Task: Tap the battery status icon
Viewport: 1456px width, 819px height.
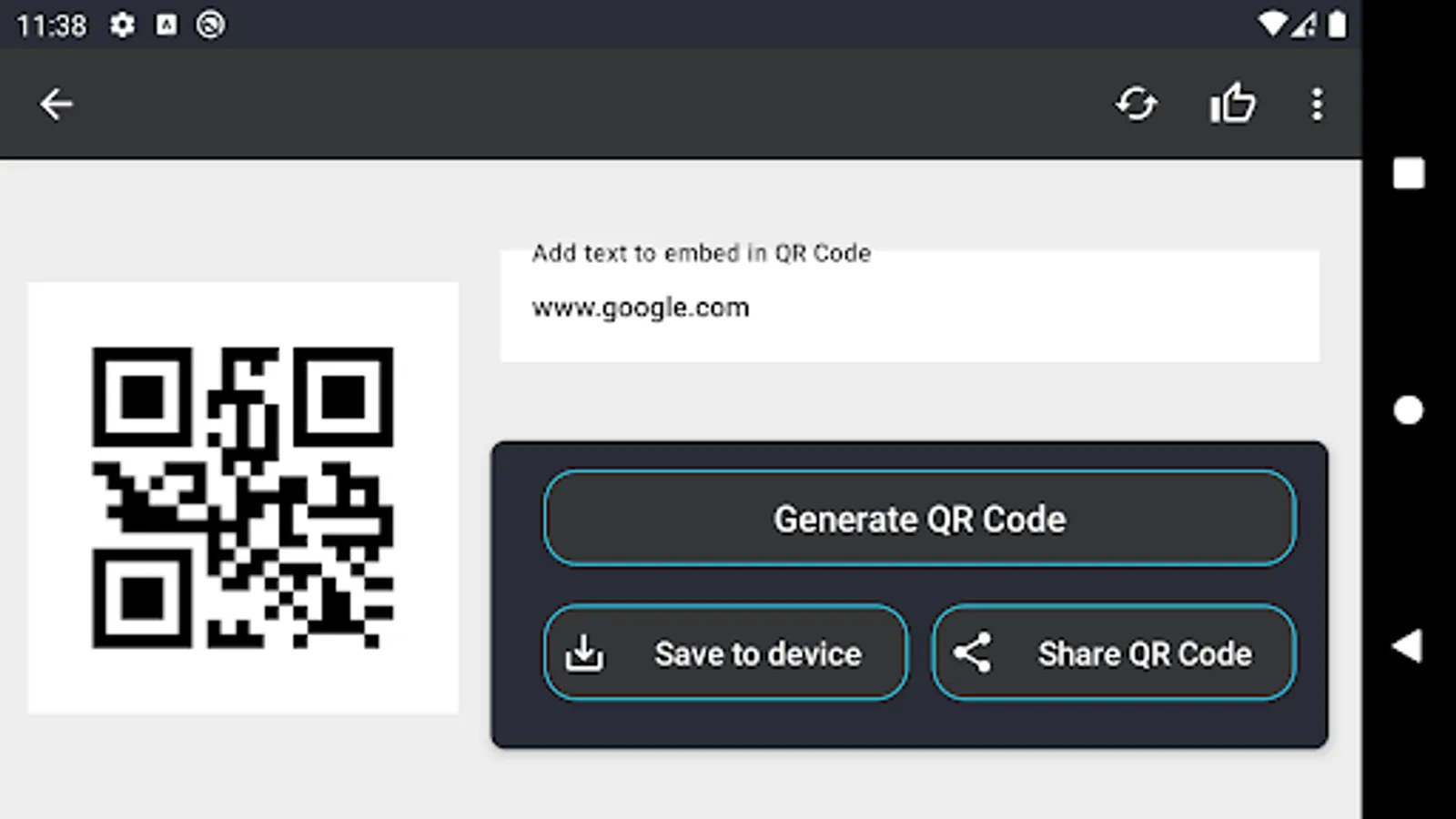Action: click(1337, 25)
